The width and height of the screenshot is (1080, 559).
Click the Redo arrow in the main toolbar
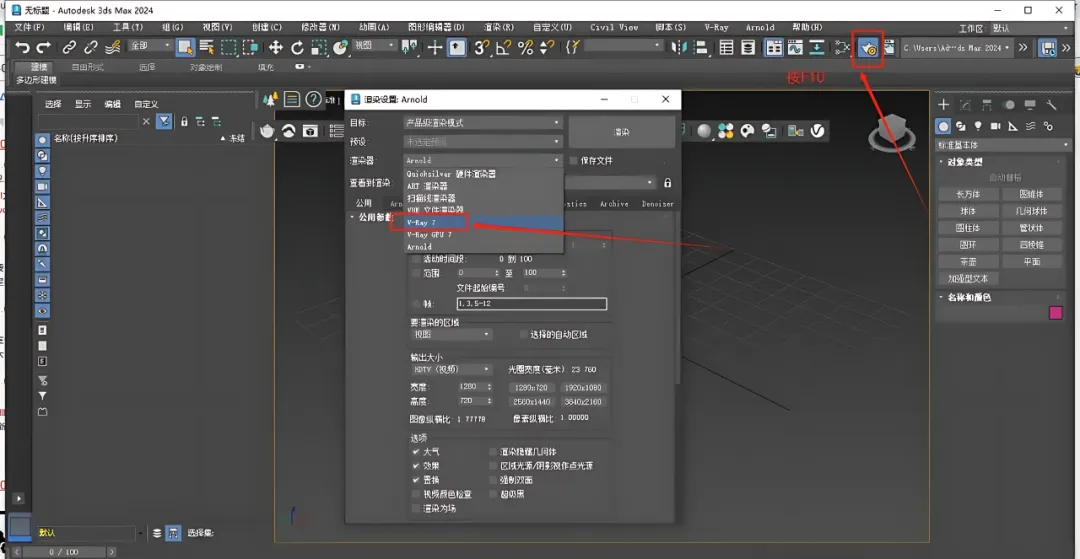coord(44,48)
